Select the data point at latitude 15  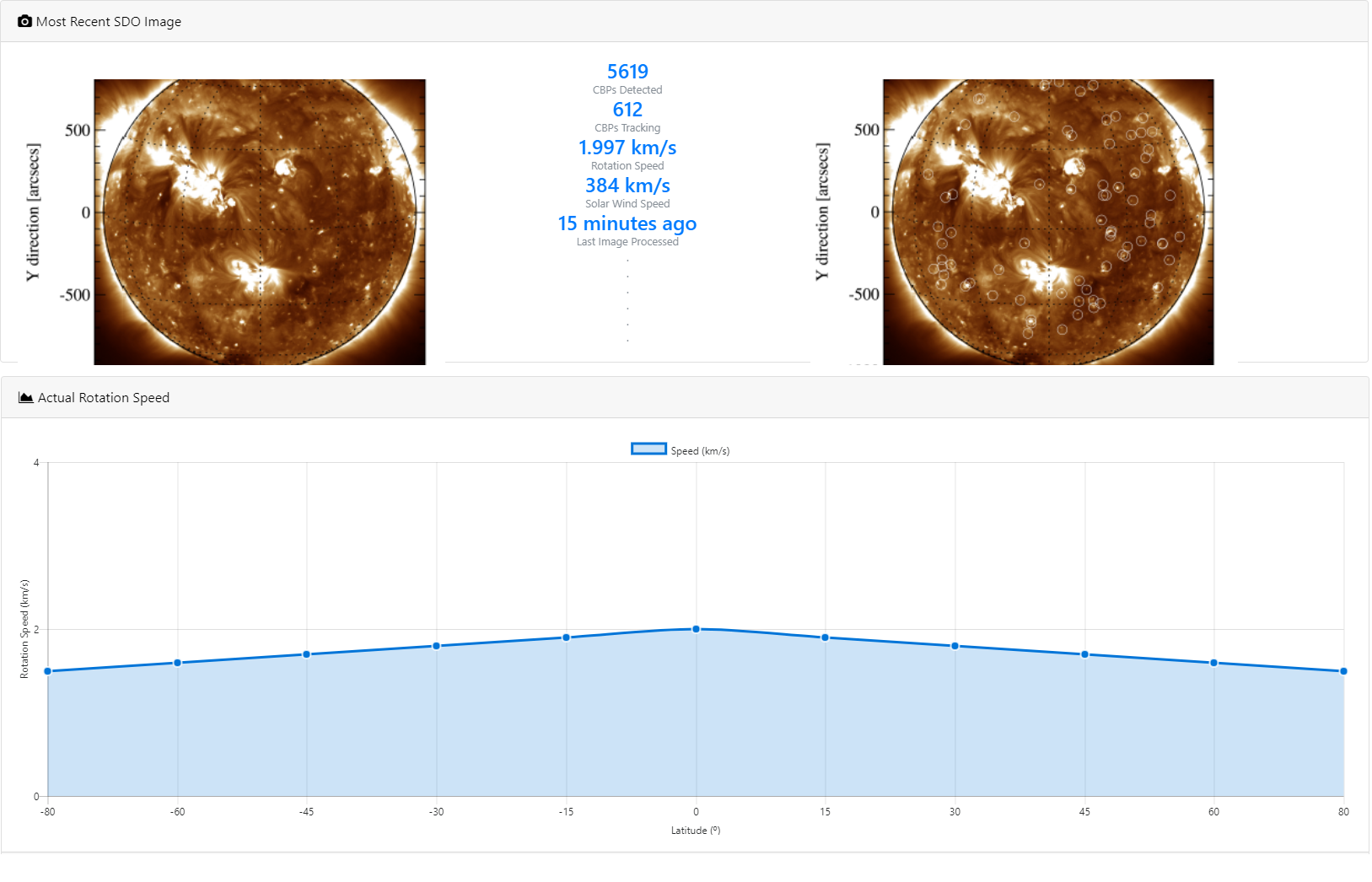[825, 637]
